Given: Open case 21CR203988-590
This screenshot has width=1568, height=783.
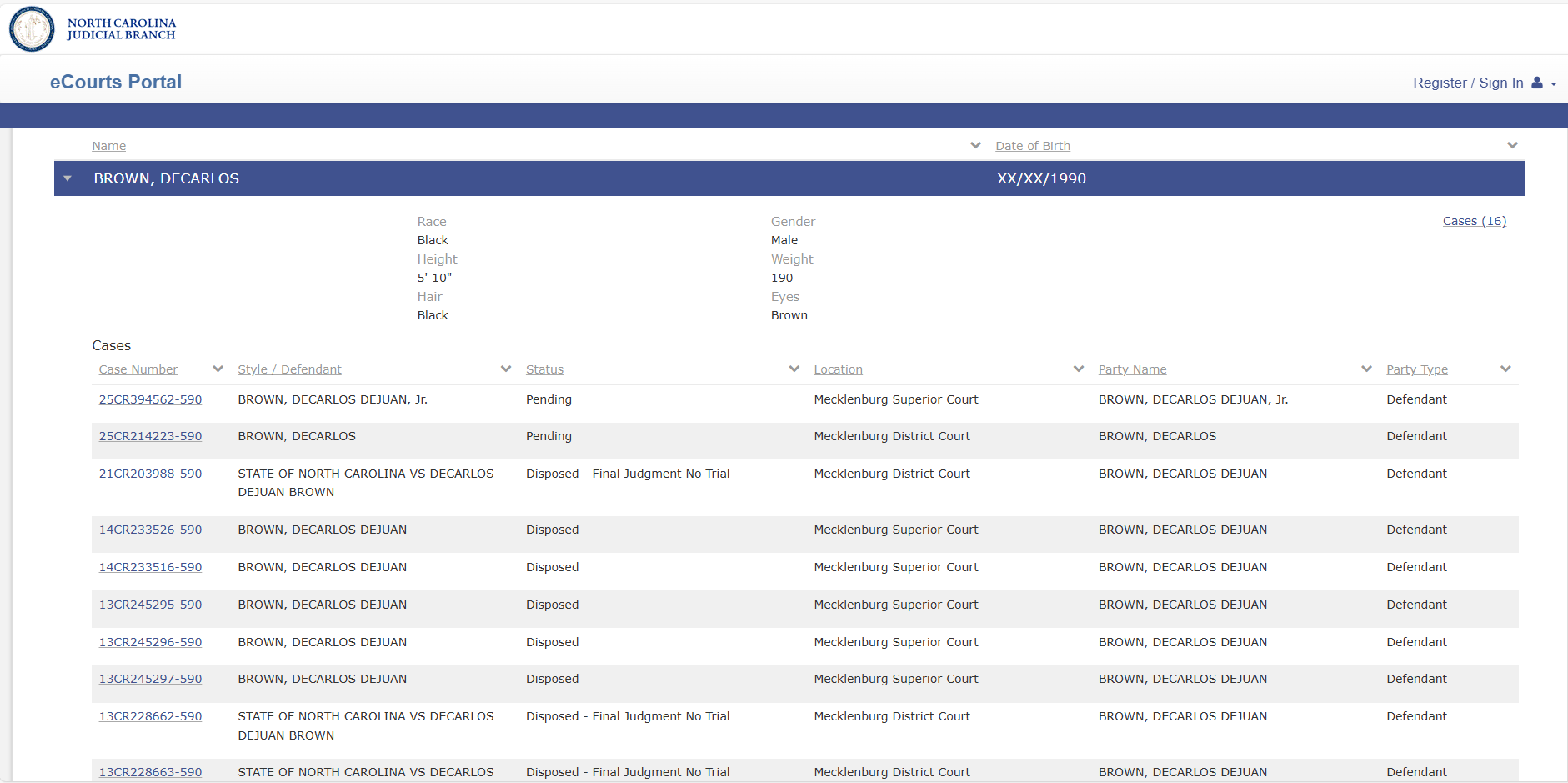Looking at the screenshot, I should (x=150, y=474).
